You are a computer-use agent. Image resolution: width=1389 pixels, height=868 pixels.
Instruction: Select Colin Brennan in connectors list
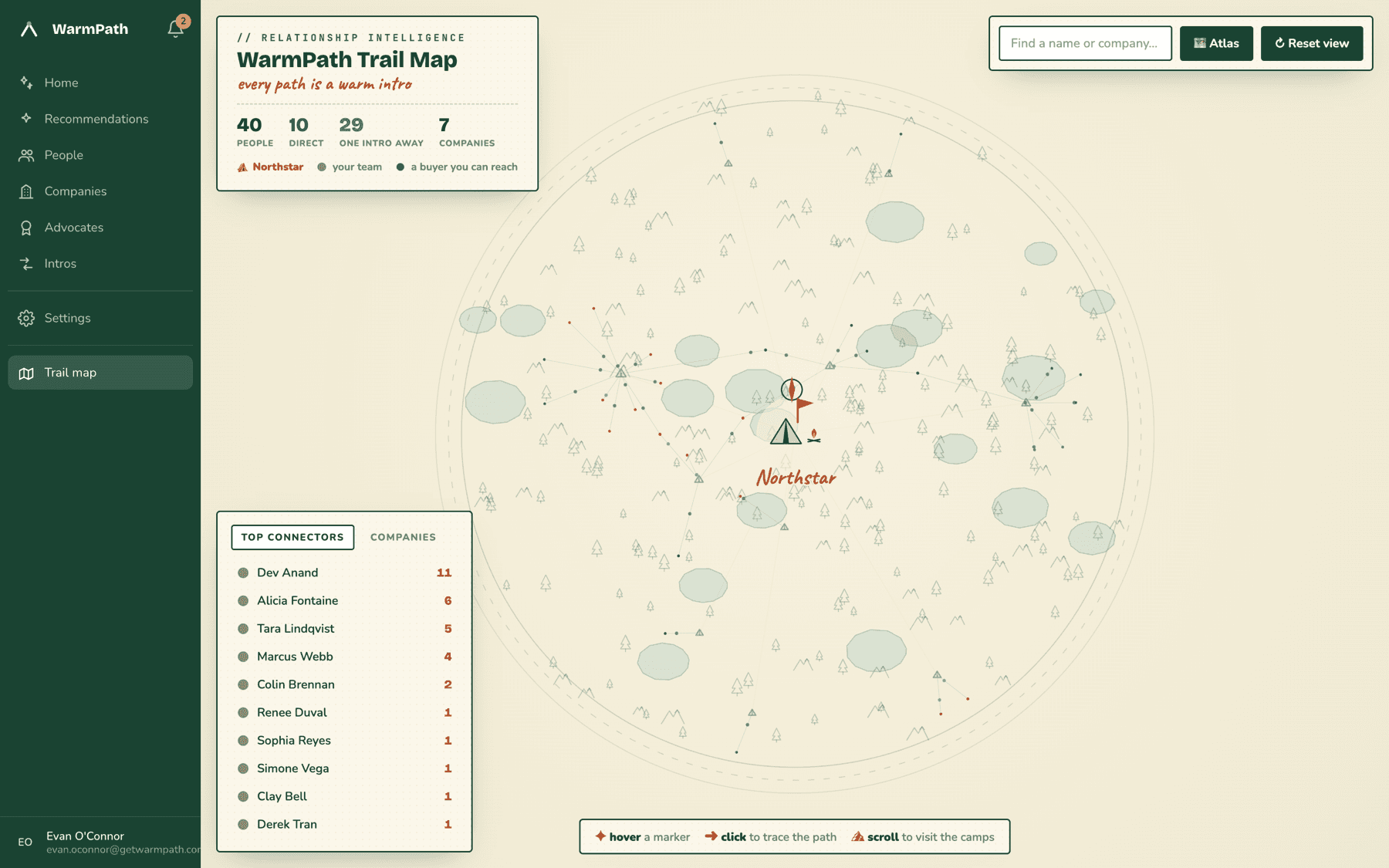[x=344, y=684]
